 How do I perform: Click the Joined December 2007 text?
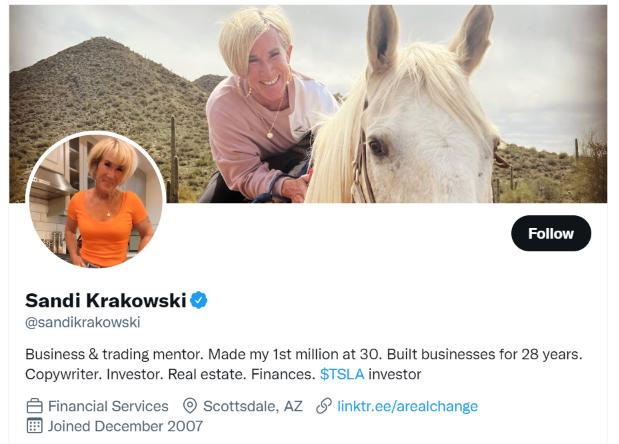tap(125, 426)
